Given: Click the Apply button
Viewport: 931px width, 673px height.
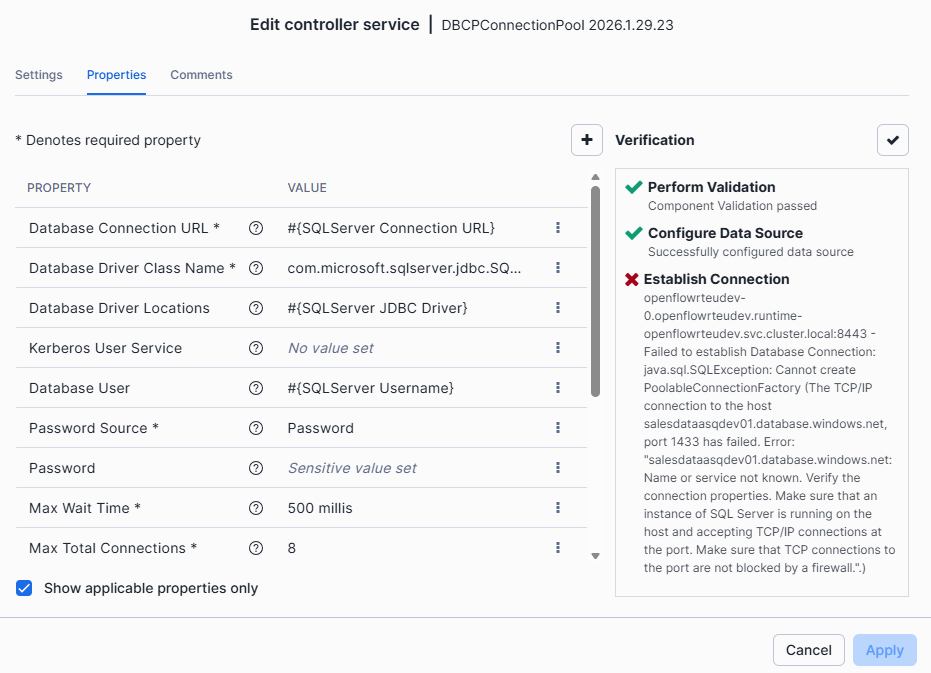Looking at the screenshot, I should [884, 650].
